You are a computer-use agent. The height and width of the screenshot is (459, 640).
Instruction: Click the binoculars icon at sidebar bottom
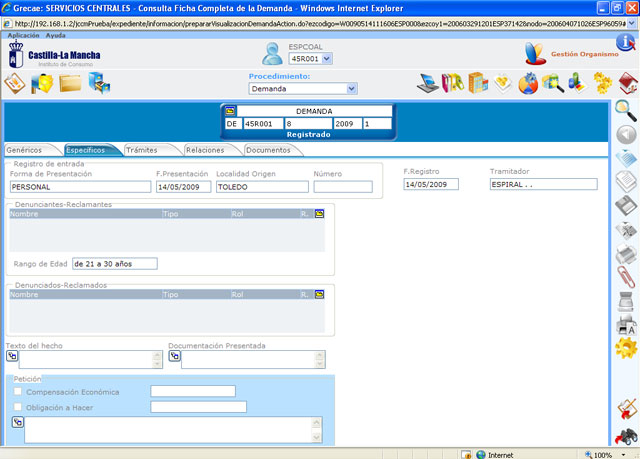click(626, 436)
